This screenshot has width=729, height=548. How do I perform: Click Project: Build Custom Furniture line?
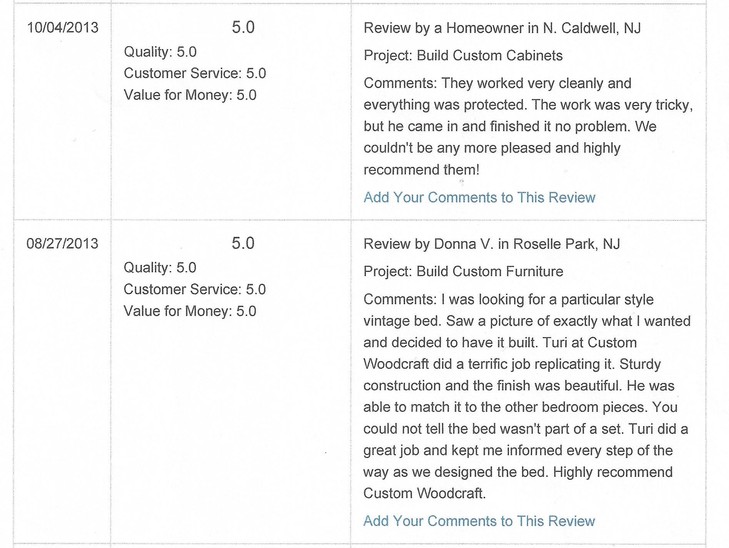pyautogui.click(x=463, y=271)
